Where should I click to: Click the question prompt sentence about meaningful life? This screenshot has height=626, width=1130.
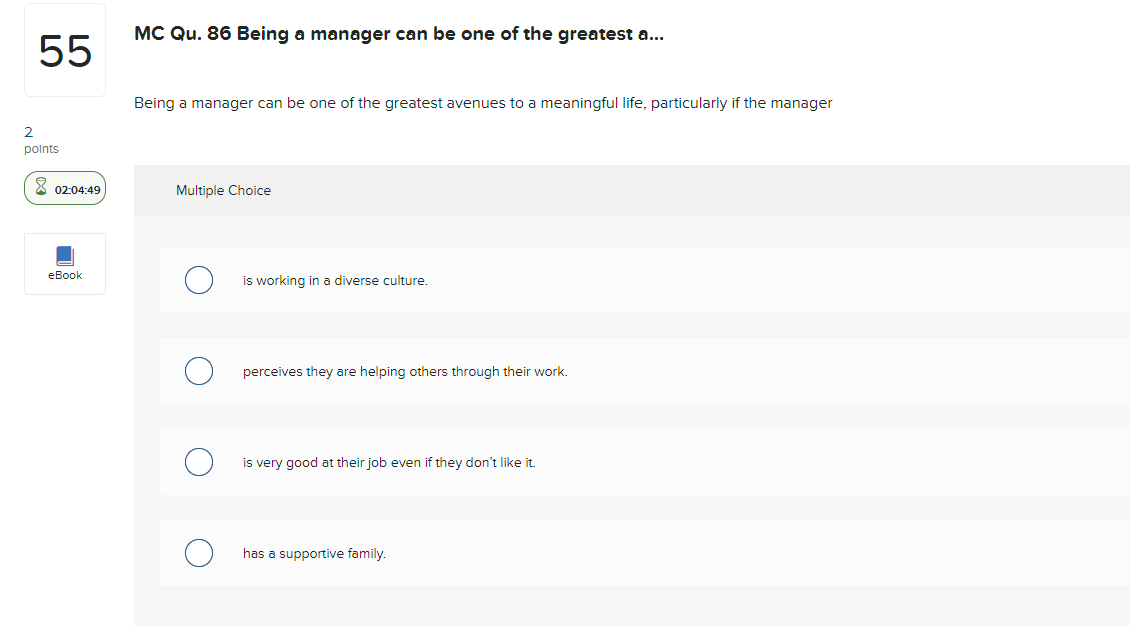pos(484,102)
